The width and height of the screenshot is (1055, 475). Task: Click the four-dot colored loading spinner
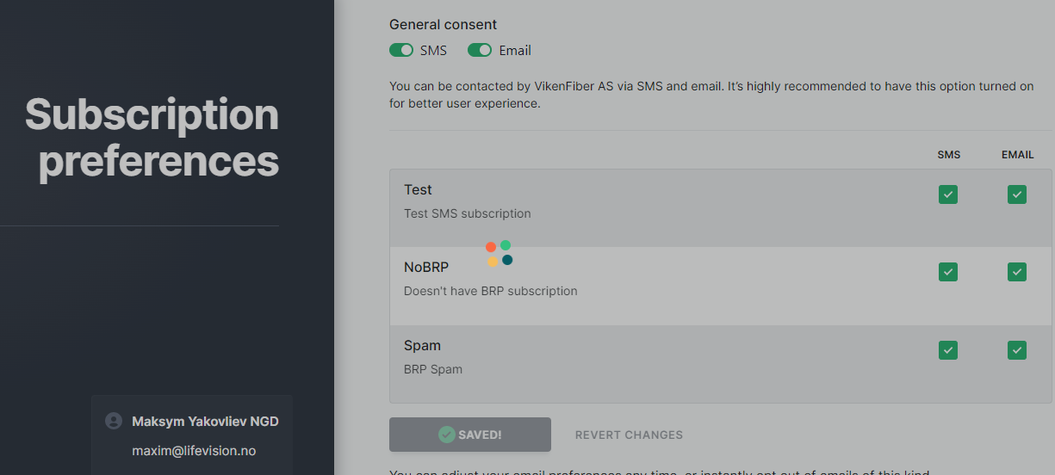pos(499,253)
